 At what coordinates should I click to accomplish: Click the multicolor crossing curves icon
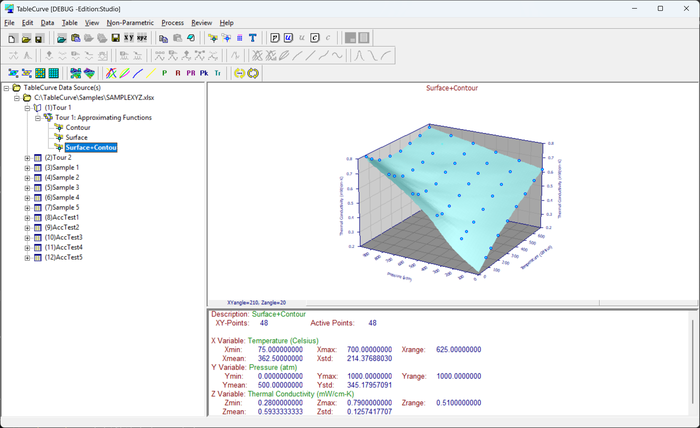(x=111, y=73)
